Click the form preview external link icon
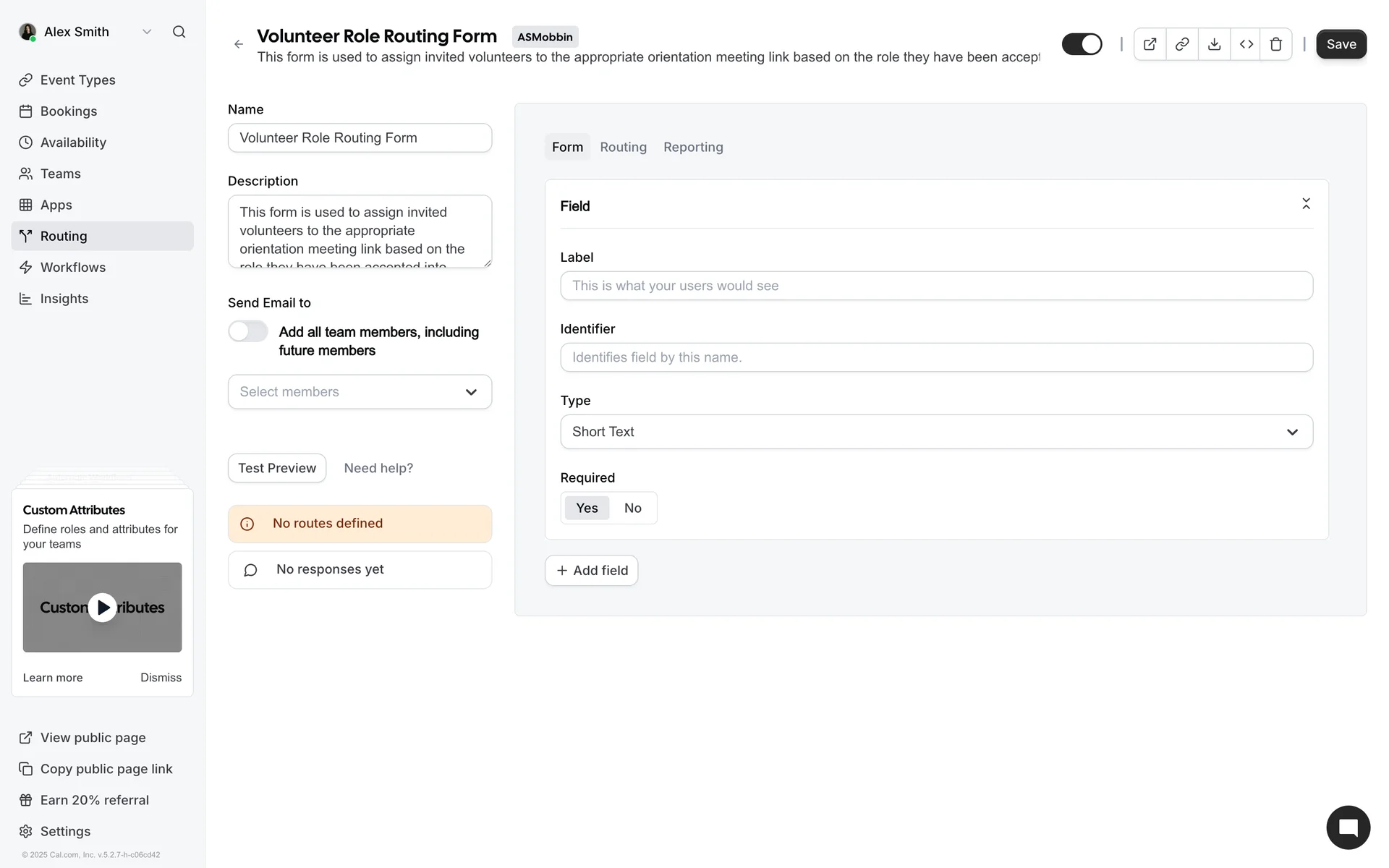This screenshot has width=1389, height=868. point(1150,44)
